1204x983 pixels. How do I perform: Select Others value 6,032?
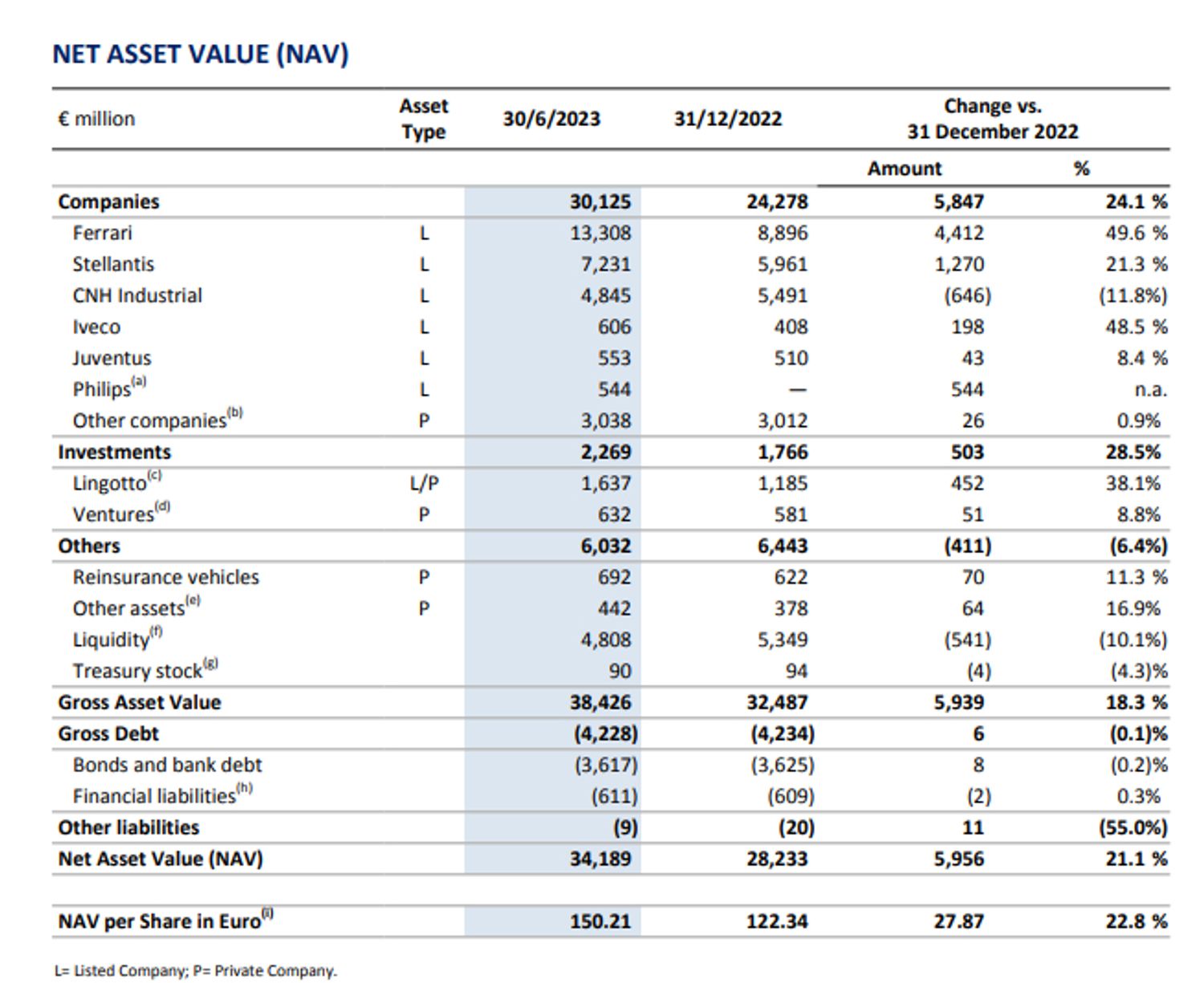click(x=606, y=546)
